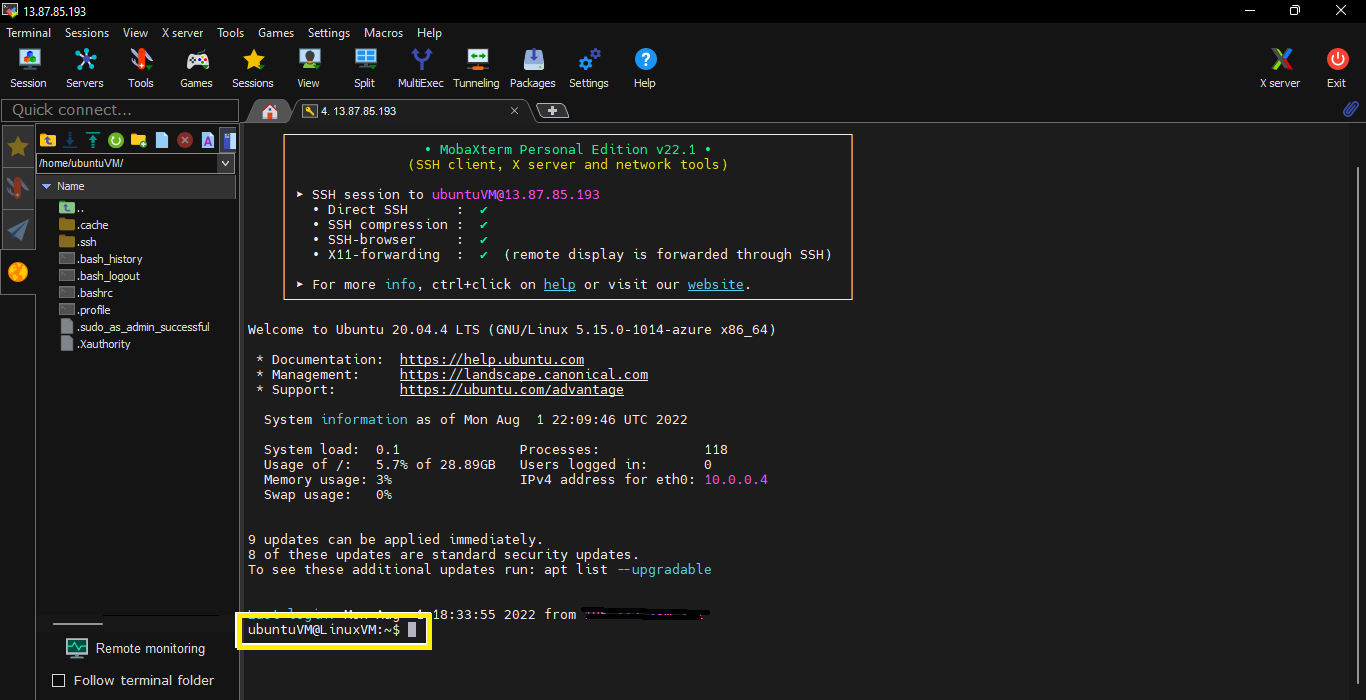
Task: Close the 13.87.85.193 session tab
Action: point(515,111)
